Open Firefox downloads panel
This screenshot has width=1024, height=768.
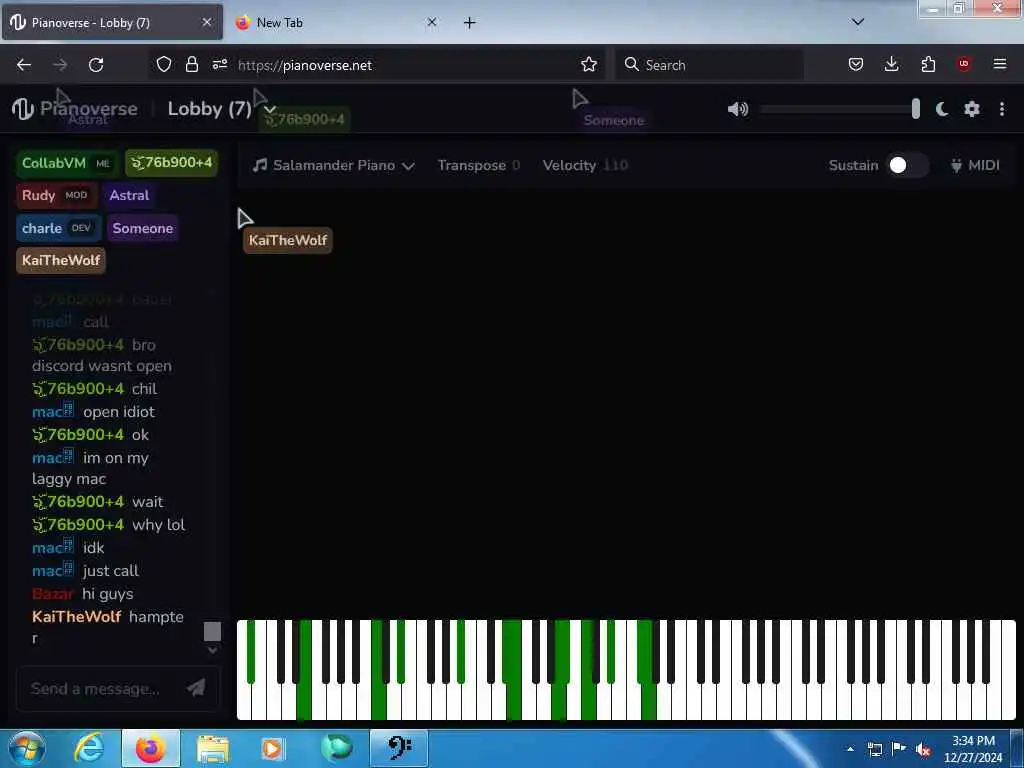[x=891, y=65]
